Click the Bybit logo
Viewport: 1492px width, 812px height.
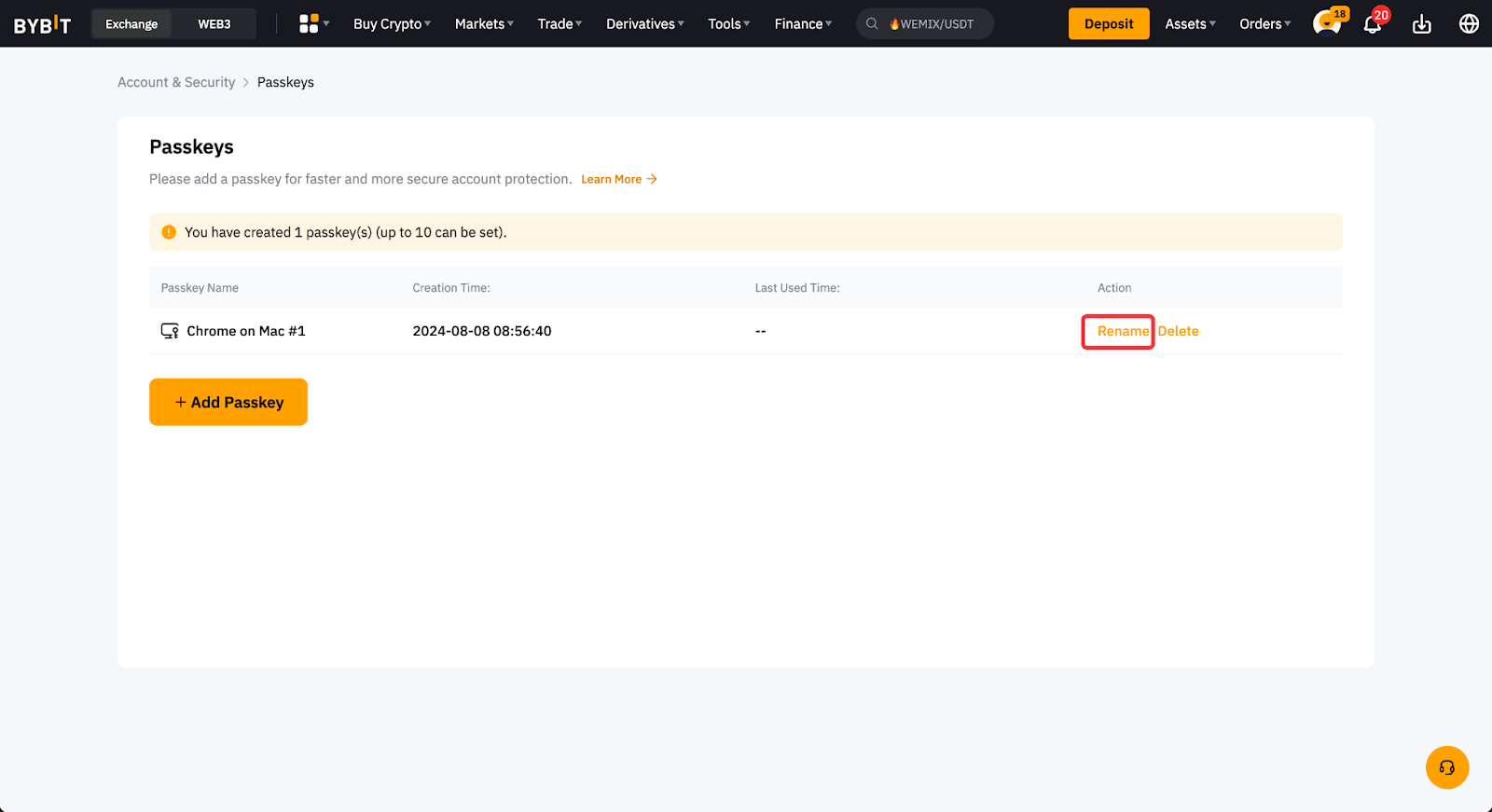(42, 24)
